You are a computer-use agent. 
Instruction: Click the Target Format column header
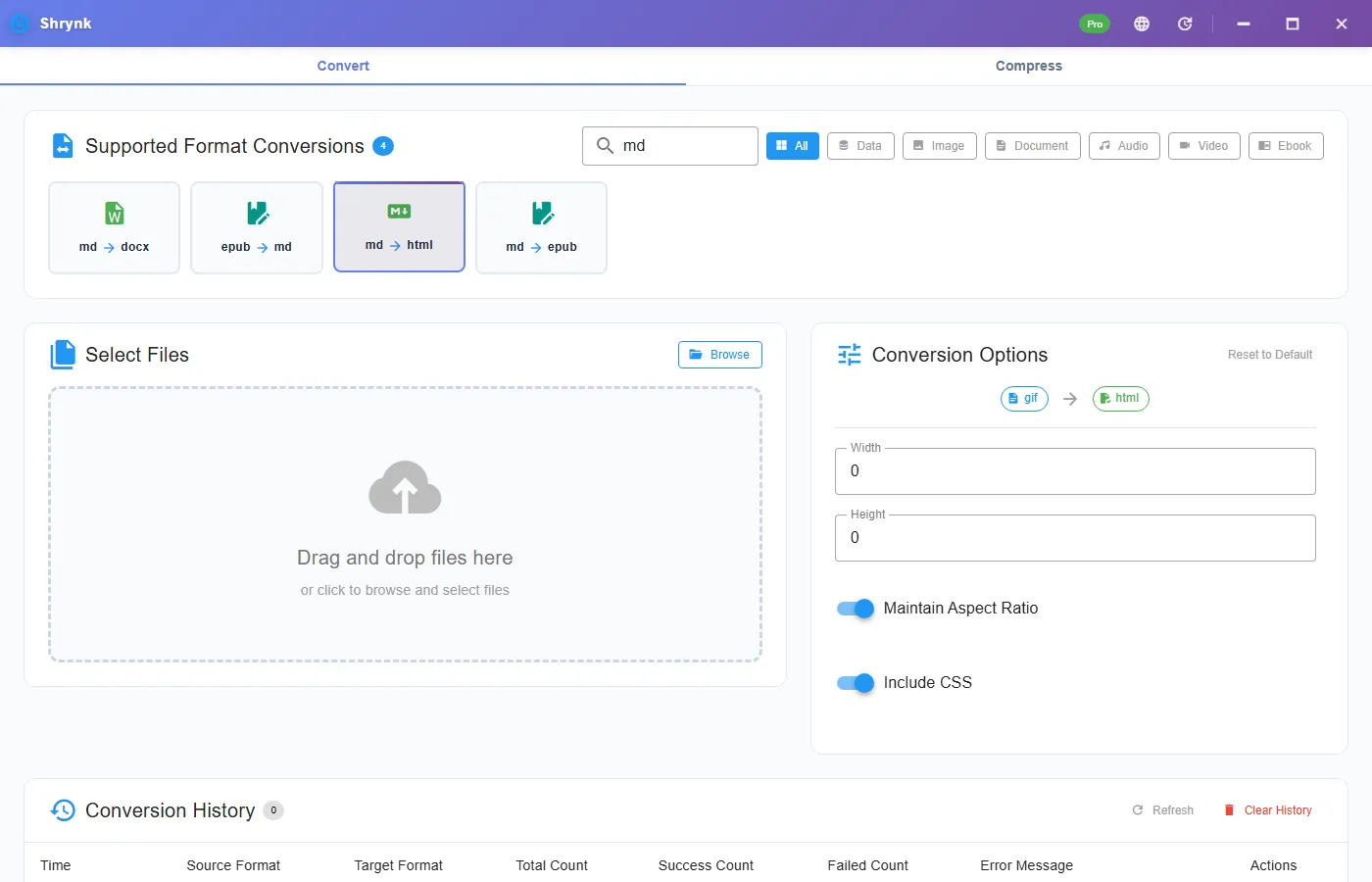399,865
